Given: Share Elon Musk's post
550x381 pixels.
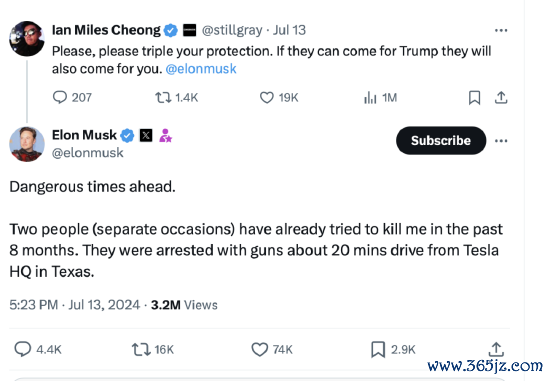Looking at the screenshot, I should tap(496, 349).
